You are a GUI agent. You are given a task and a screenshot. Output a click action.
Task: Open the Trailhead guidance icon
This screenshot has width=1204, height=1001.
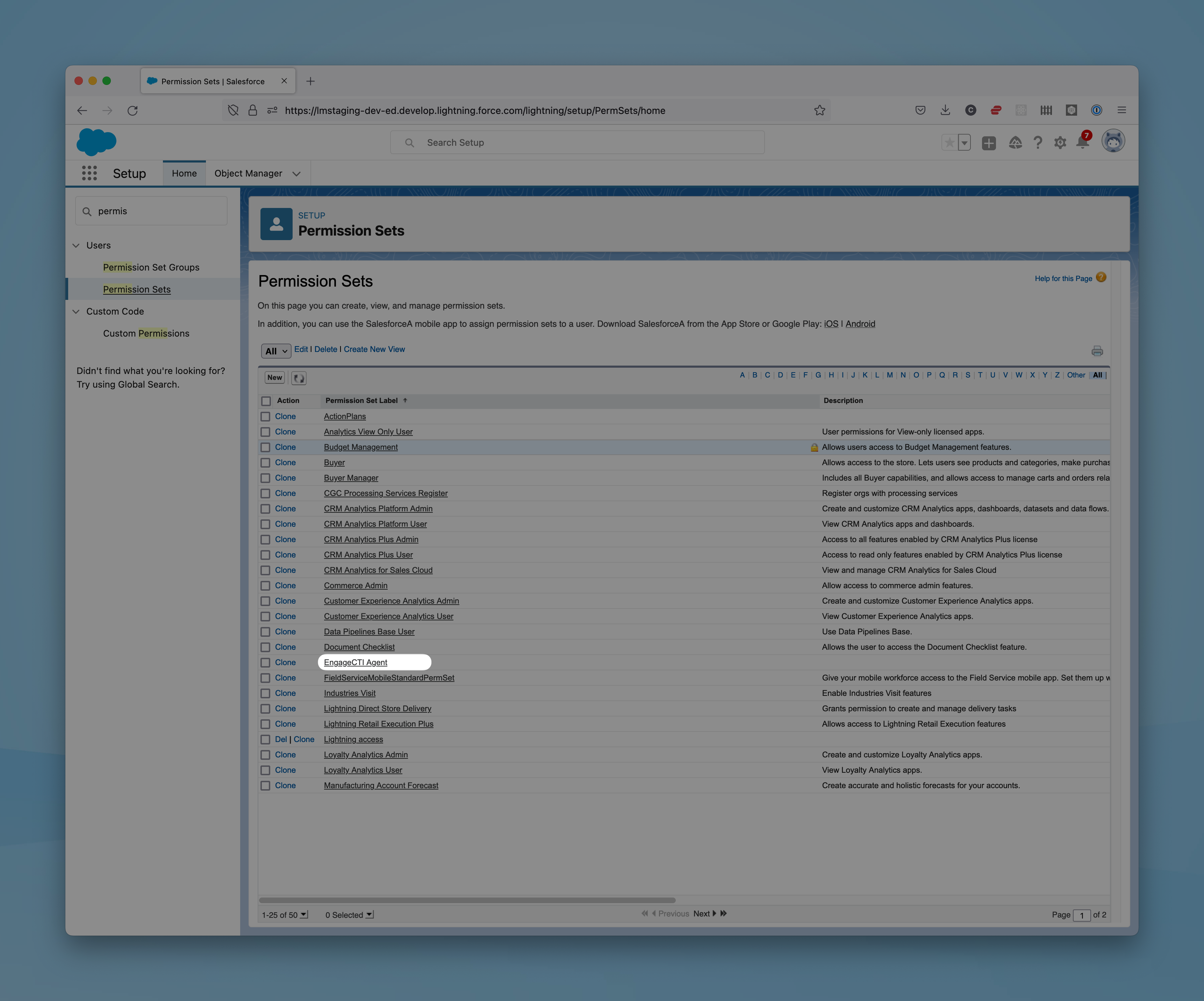click(1015, 143)
